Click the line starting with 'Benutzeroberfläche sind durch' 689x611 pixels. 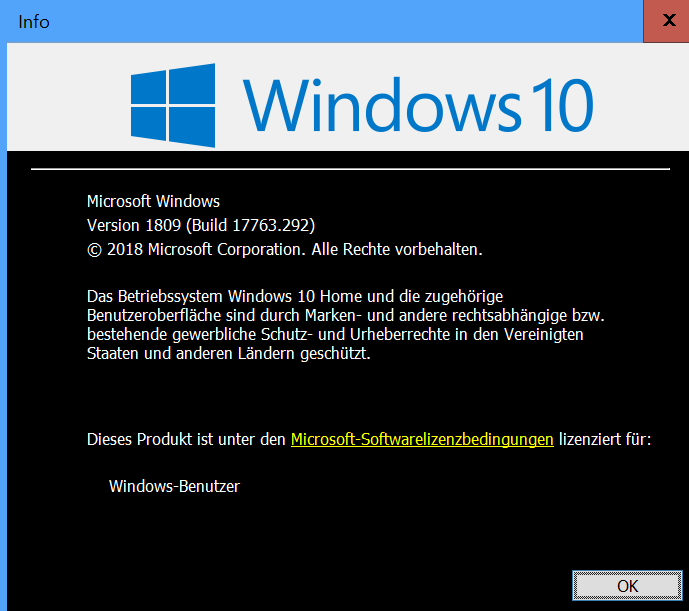(x=346, y=316)
